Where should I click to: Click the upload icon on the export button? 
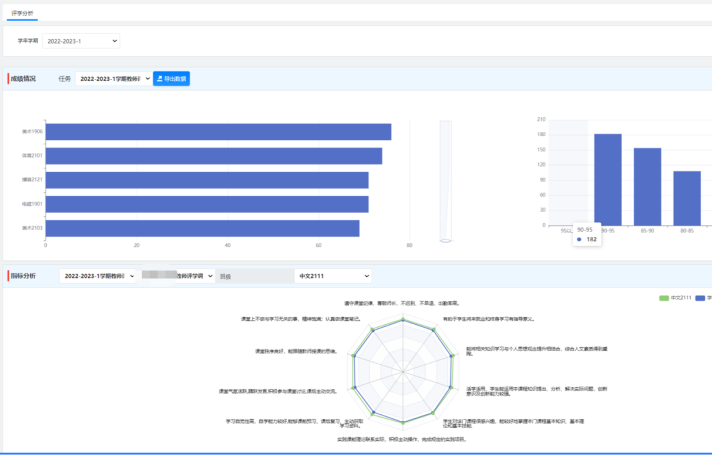pyautogui.click(x=160, y=78)
